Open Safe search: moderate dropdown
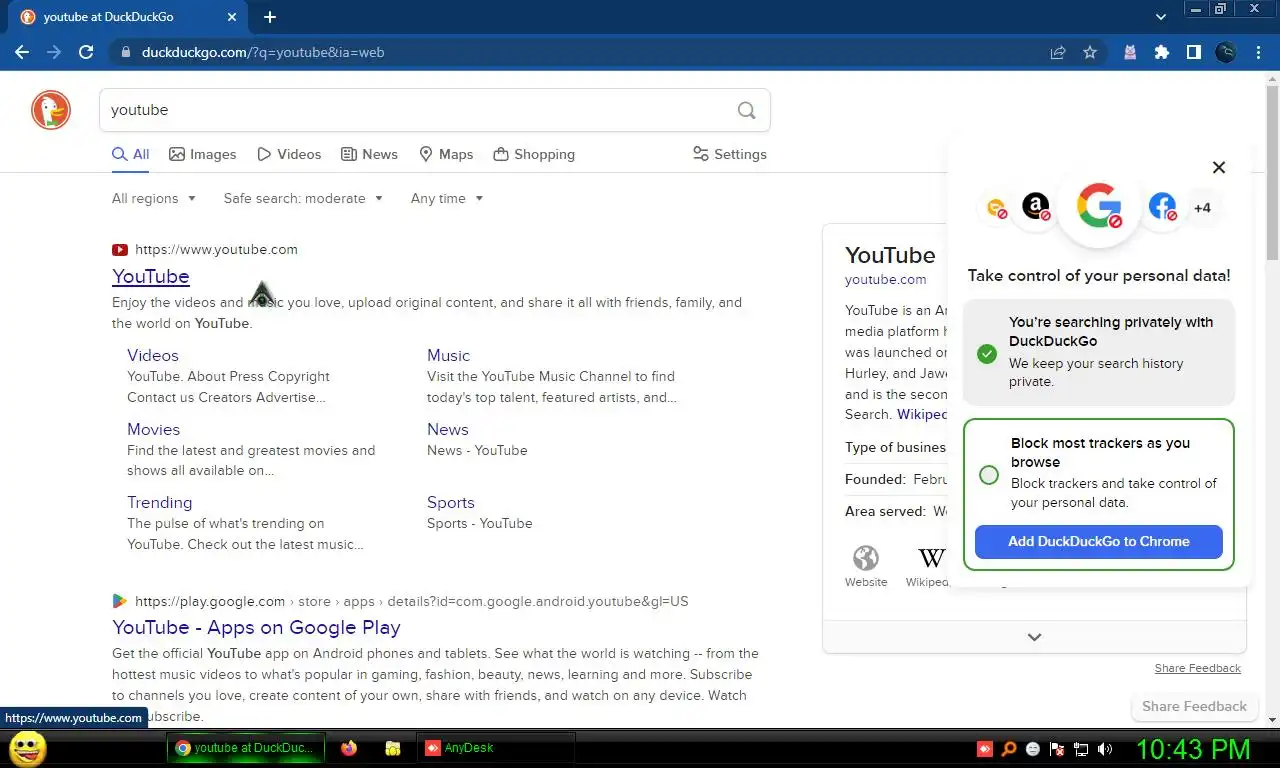This screenshot has width=1280, height=768. tap(303, 198)
